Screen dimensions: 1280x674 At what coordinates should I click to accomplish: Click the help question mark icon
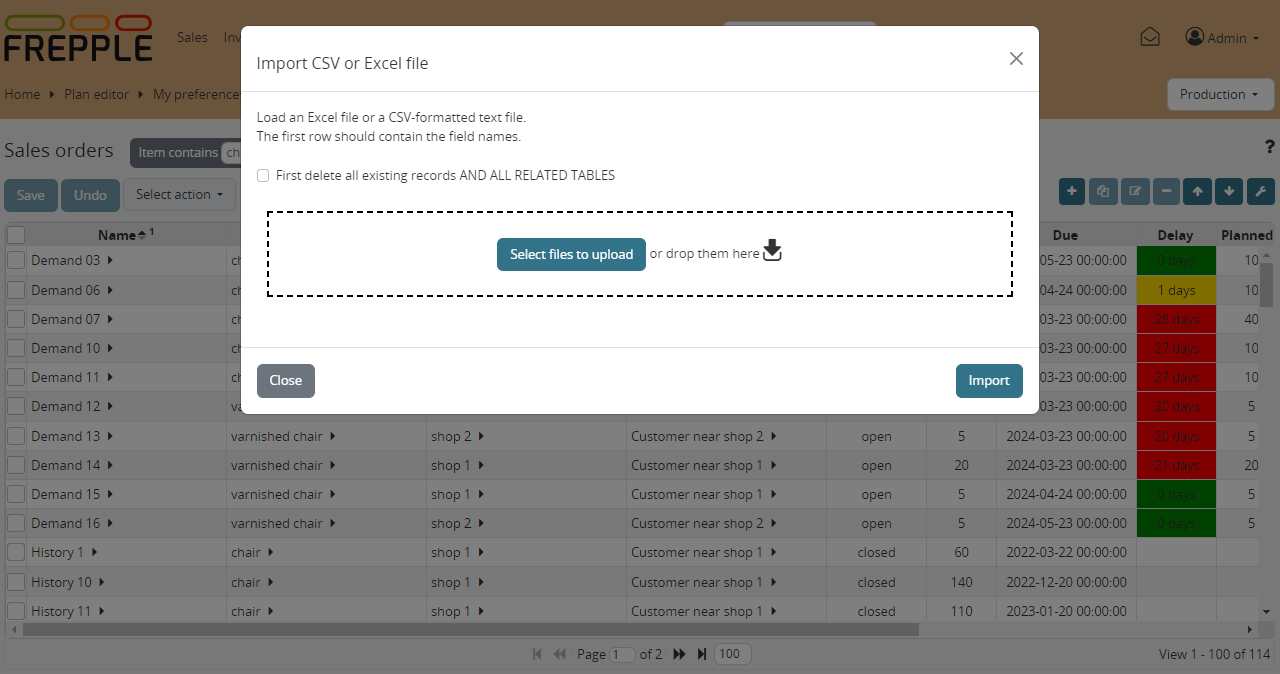point(1269,146)
